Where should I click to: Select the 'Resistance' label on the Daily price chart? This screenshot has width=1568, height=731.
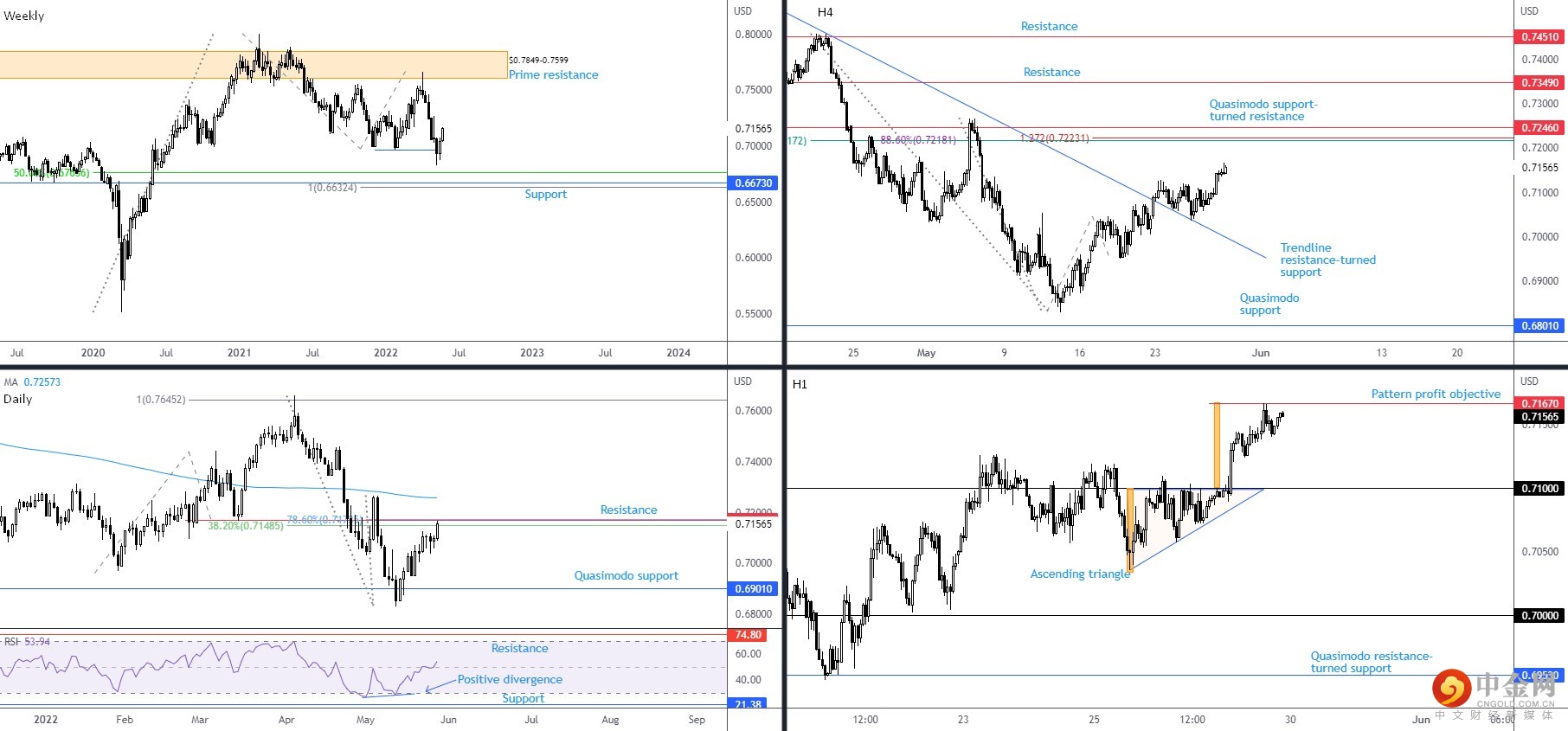pos(628,510)
